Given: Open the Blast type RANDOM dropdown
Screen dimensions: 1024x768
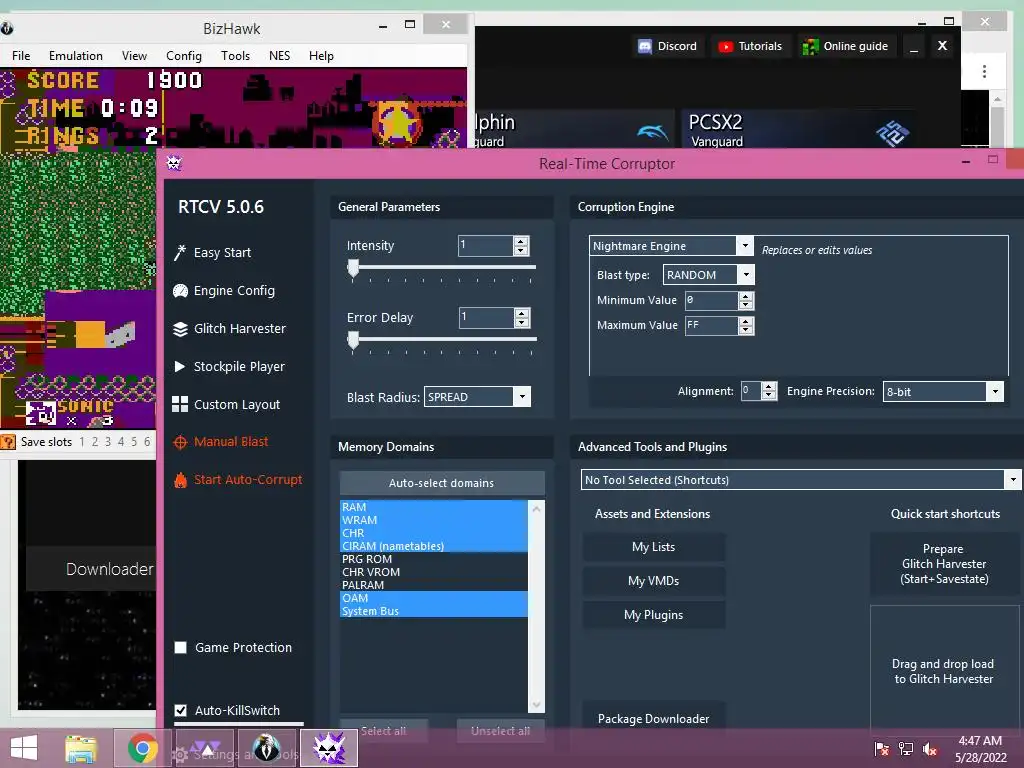Looking at the screenshot, I should click(x=746, y=275).
